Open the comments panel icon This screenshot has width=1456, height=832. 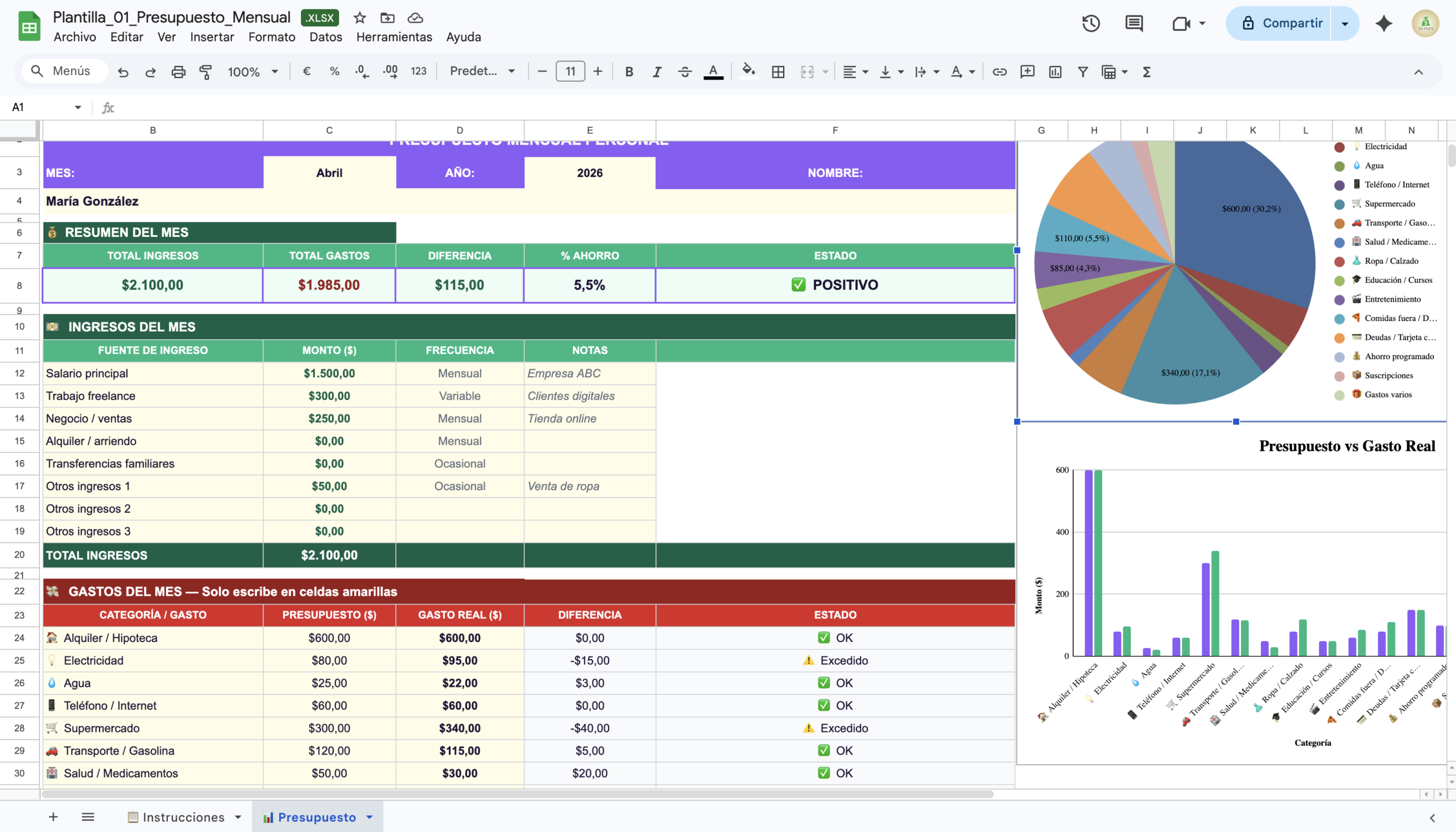tap(1134, 23)
